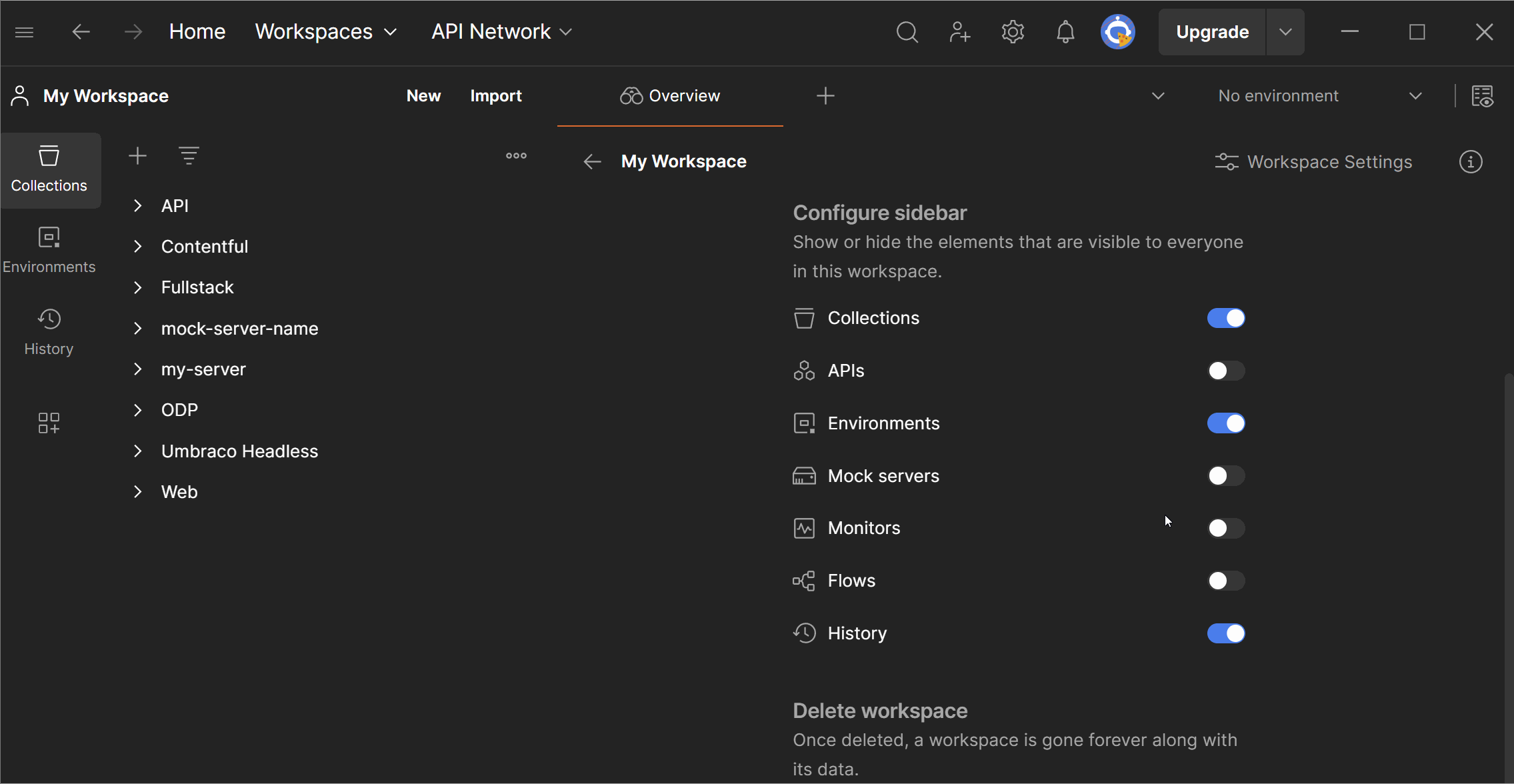Expand the Fullstack collection
The image size is (1514, 784).
tap(137, 287)
